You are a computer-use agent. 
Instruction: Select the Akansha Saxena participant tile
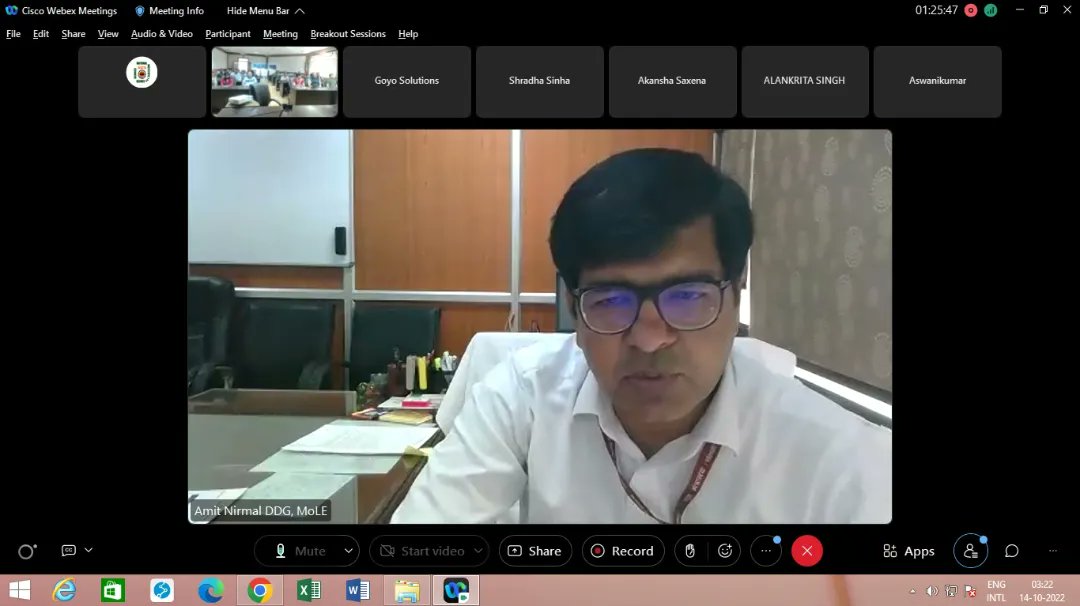click(x=672, y=81)
